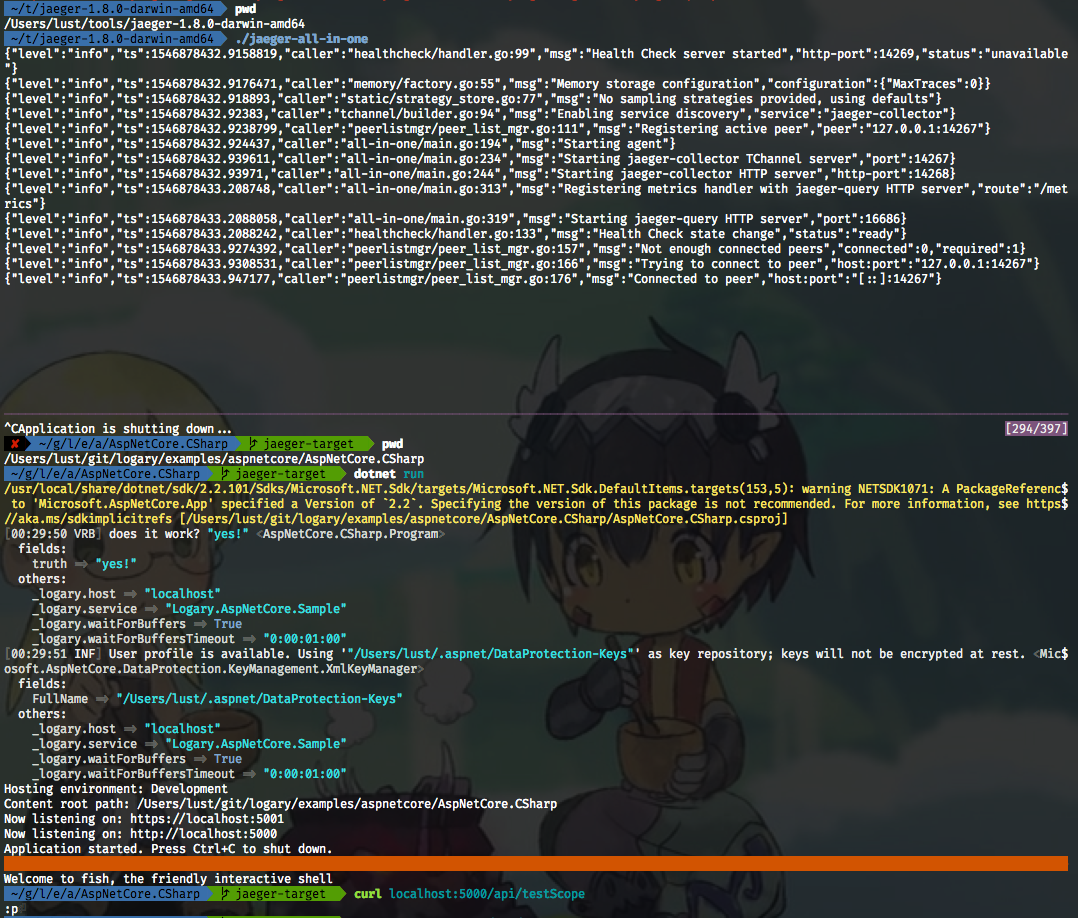Click the red X error status icon

(14, 444)
